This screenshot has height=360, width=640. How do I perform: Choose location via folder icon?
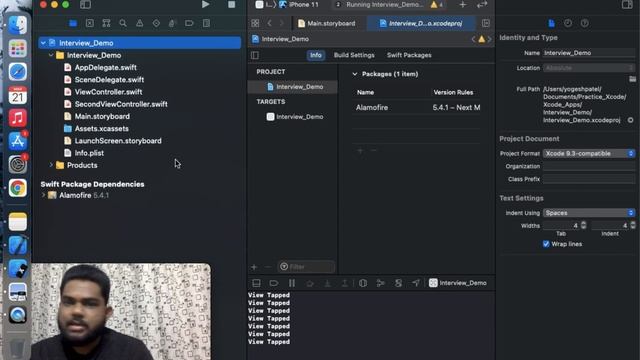tap(632, 79)
